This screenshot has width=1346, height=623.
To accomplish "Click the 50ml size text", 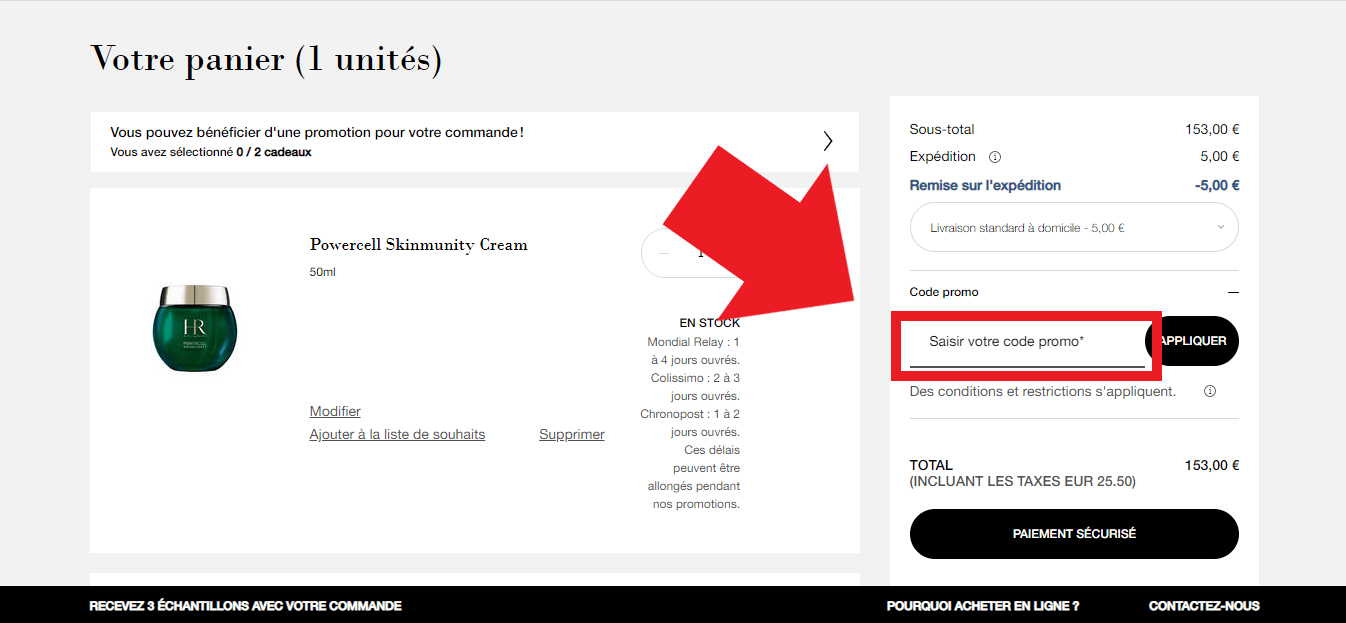I will 323,272.
